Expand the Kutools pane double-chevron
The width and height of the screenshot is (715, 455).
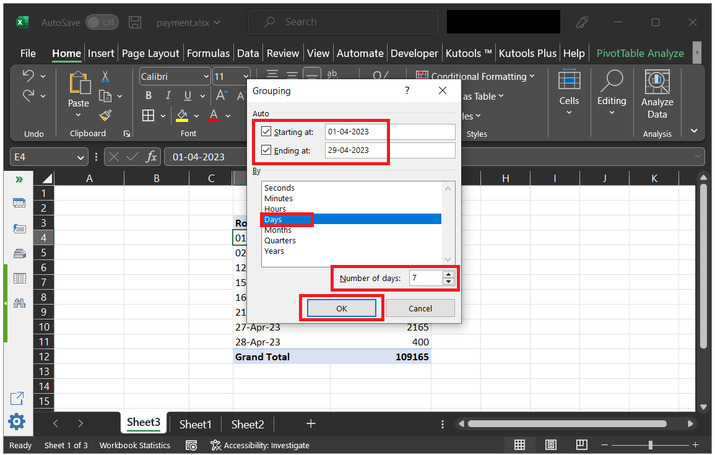(x=19, y=180)
